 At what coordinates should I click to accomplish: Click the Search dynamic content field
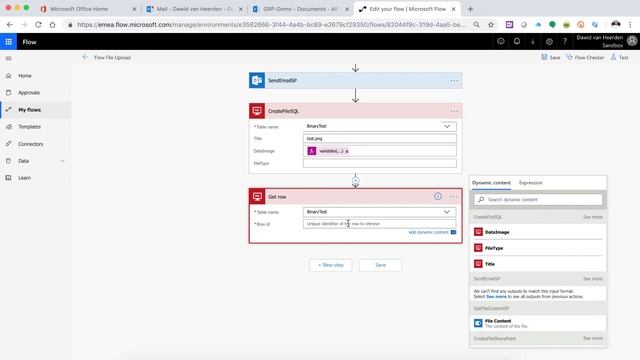pos(538,200)
